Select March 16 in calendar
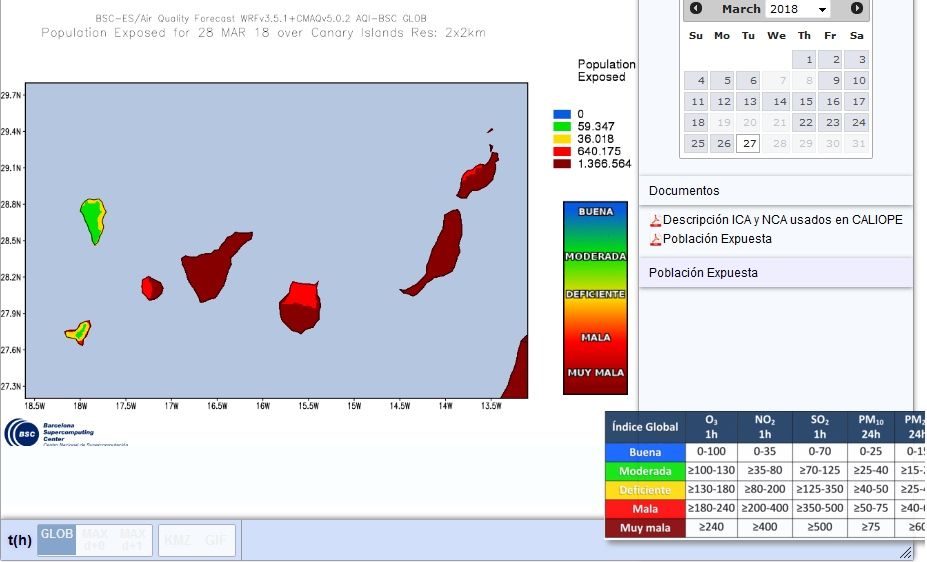Image resolution: width=927 pixels, height=562 pixels. click(x=830, y=102)
